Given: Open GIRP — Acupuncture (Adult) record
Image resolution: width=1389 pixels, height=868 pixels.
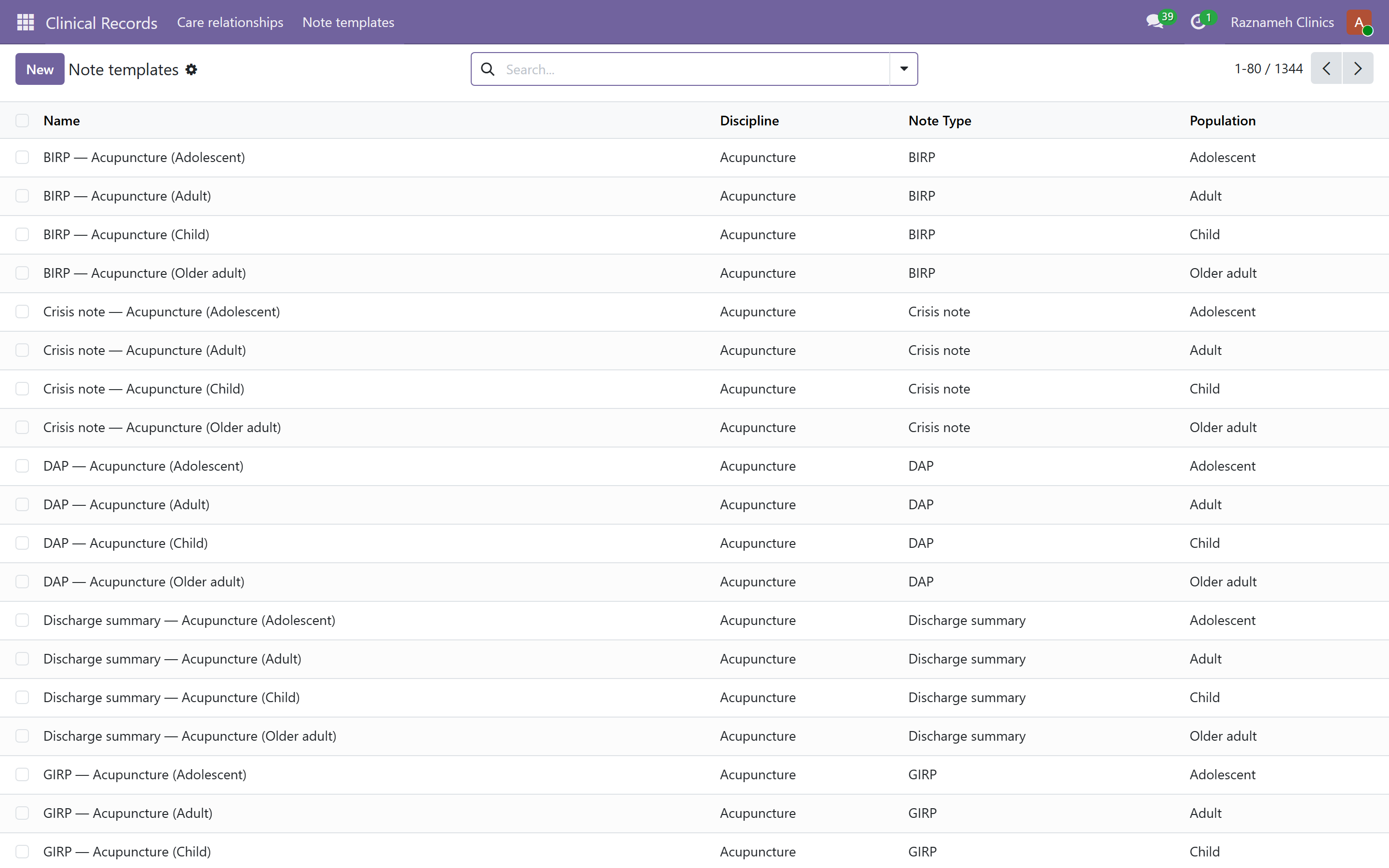Looking at the screenshot, I should click(128, 813).
